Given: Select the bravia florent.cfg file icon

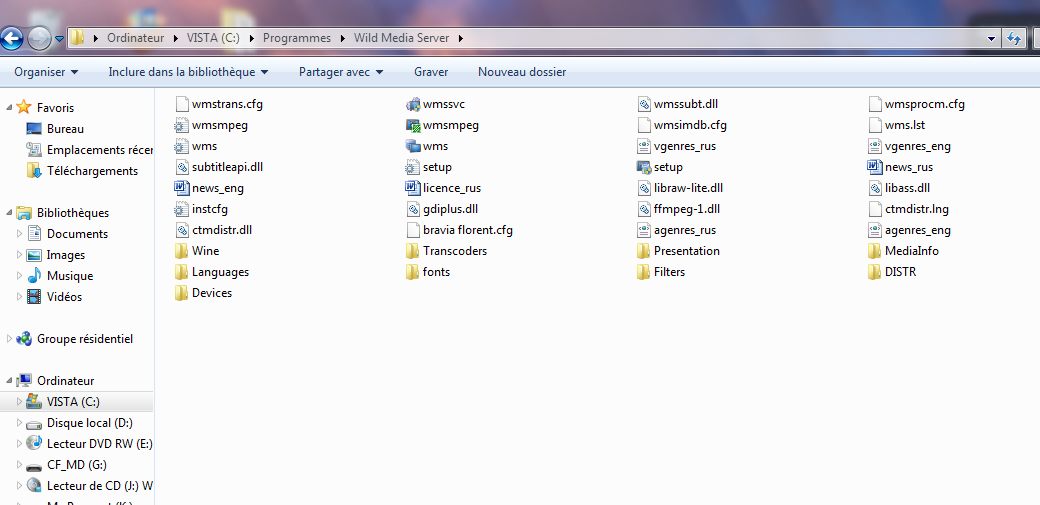Looking at the screenshot, I should pos(413,230).
